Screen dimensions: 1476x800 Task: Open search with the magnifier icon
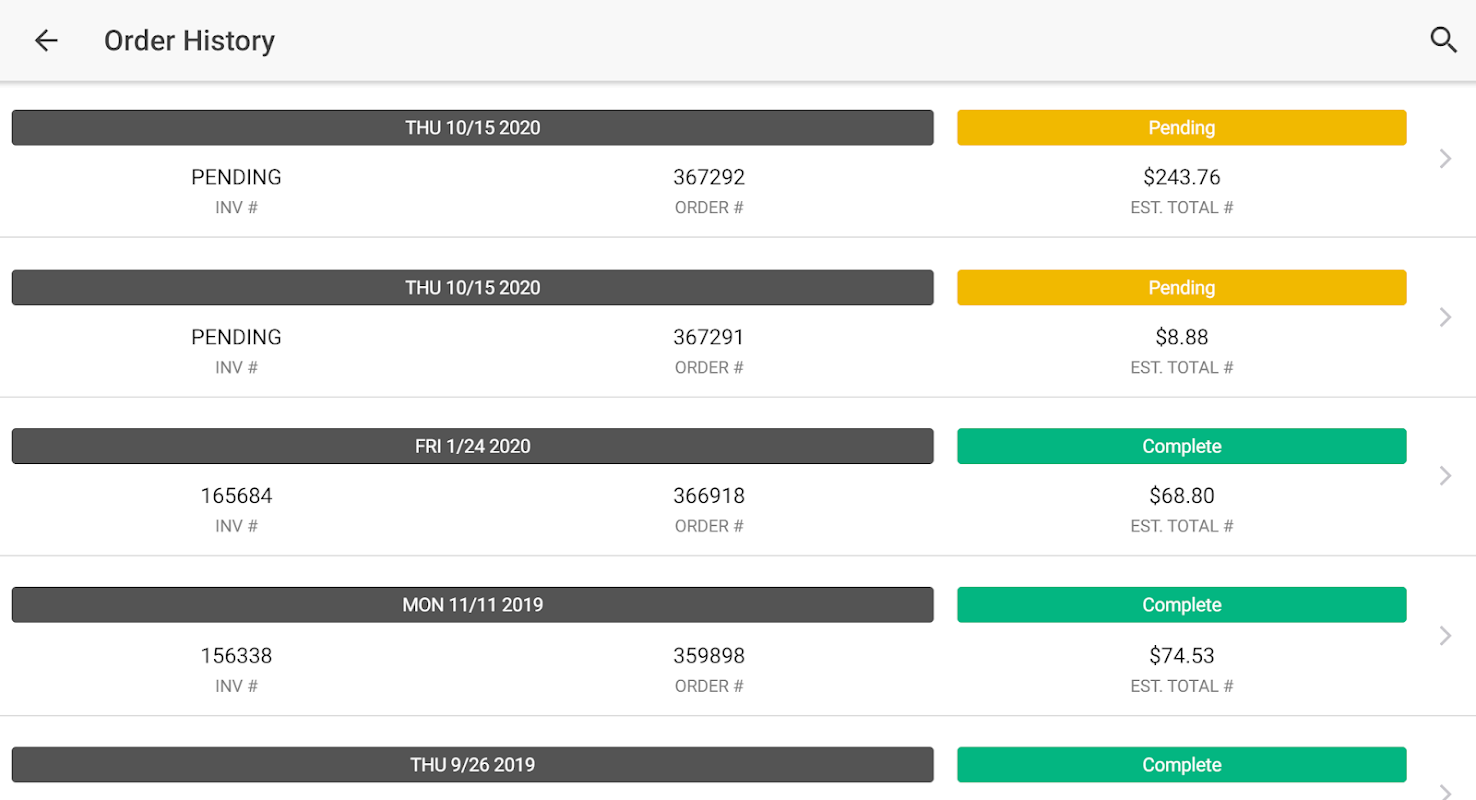point(1443,40)
